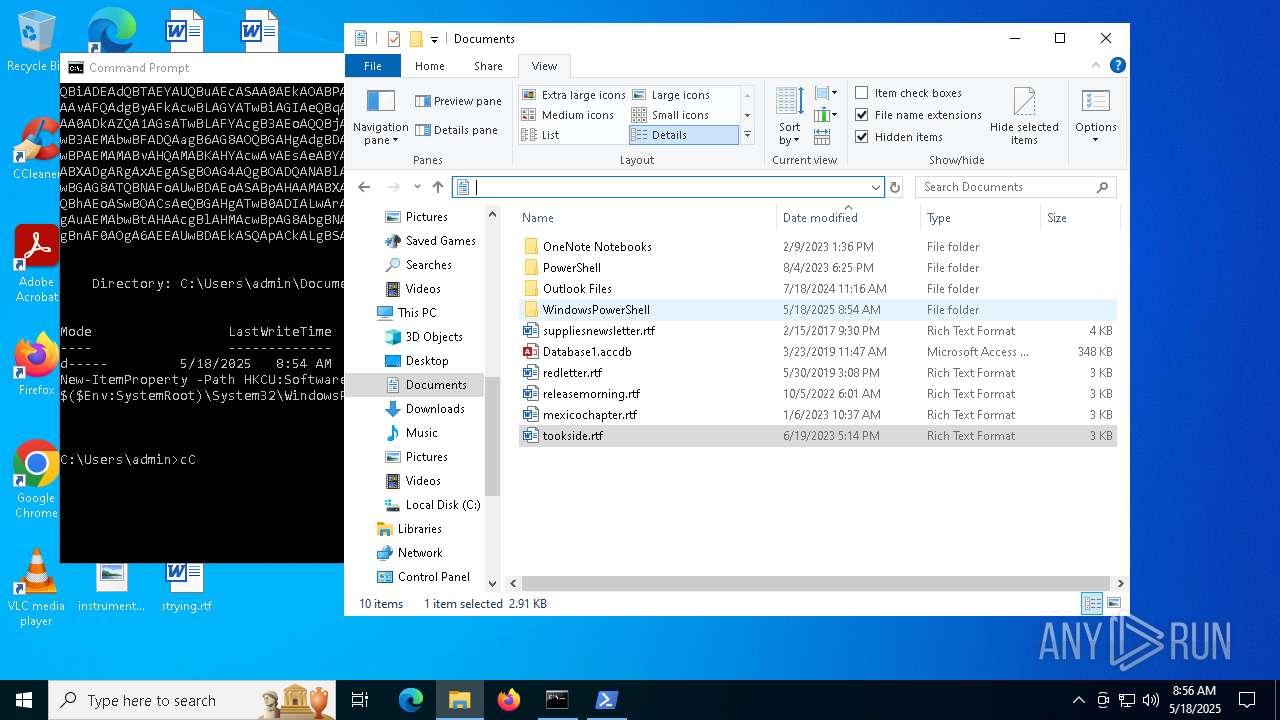Viewport: 1280px width, 720px height.
Task: Toggle the Details pane button
Action: tap(456, 130)
